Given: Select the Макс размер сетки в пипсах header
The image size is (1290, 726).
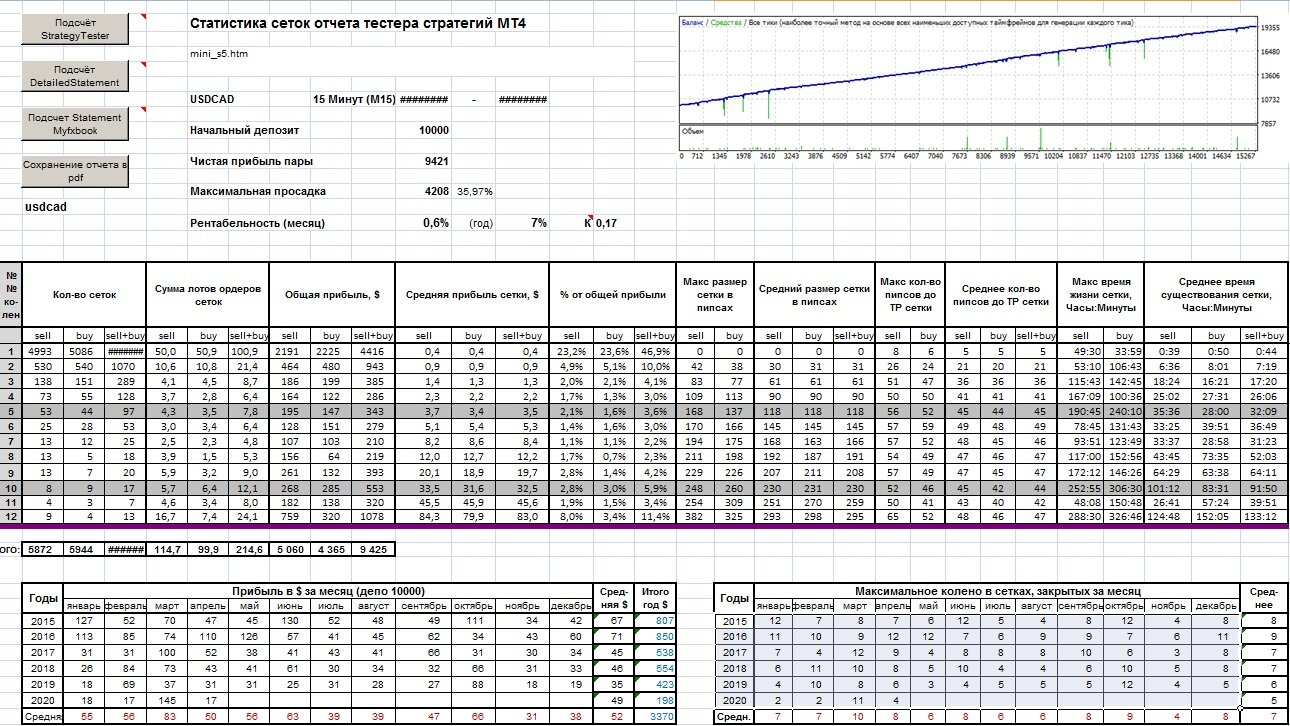Looking at the screenshot, I should pos(714,295).
